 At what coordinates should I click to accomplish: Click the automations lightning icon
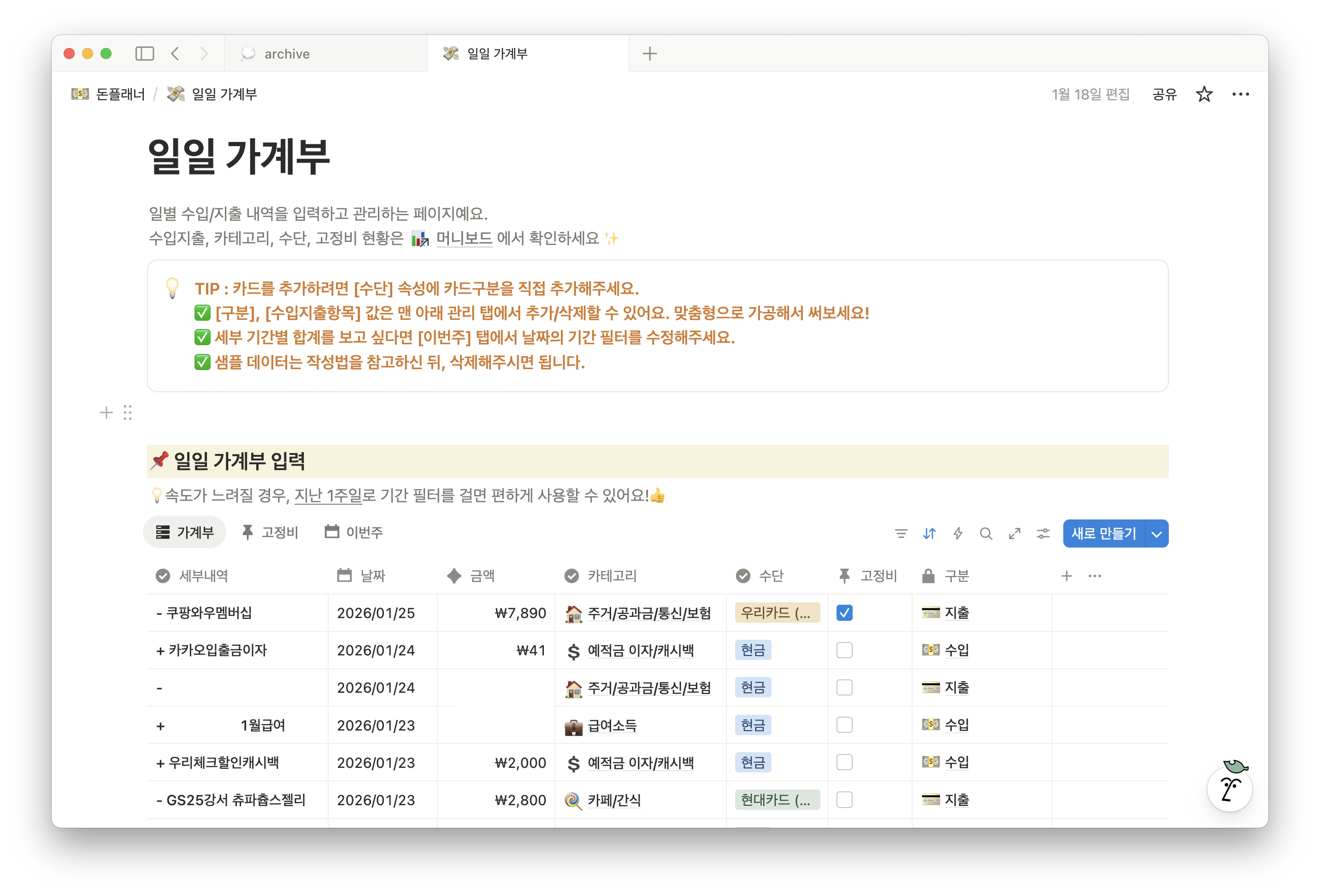point(958,534)
